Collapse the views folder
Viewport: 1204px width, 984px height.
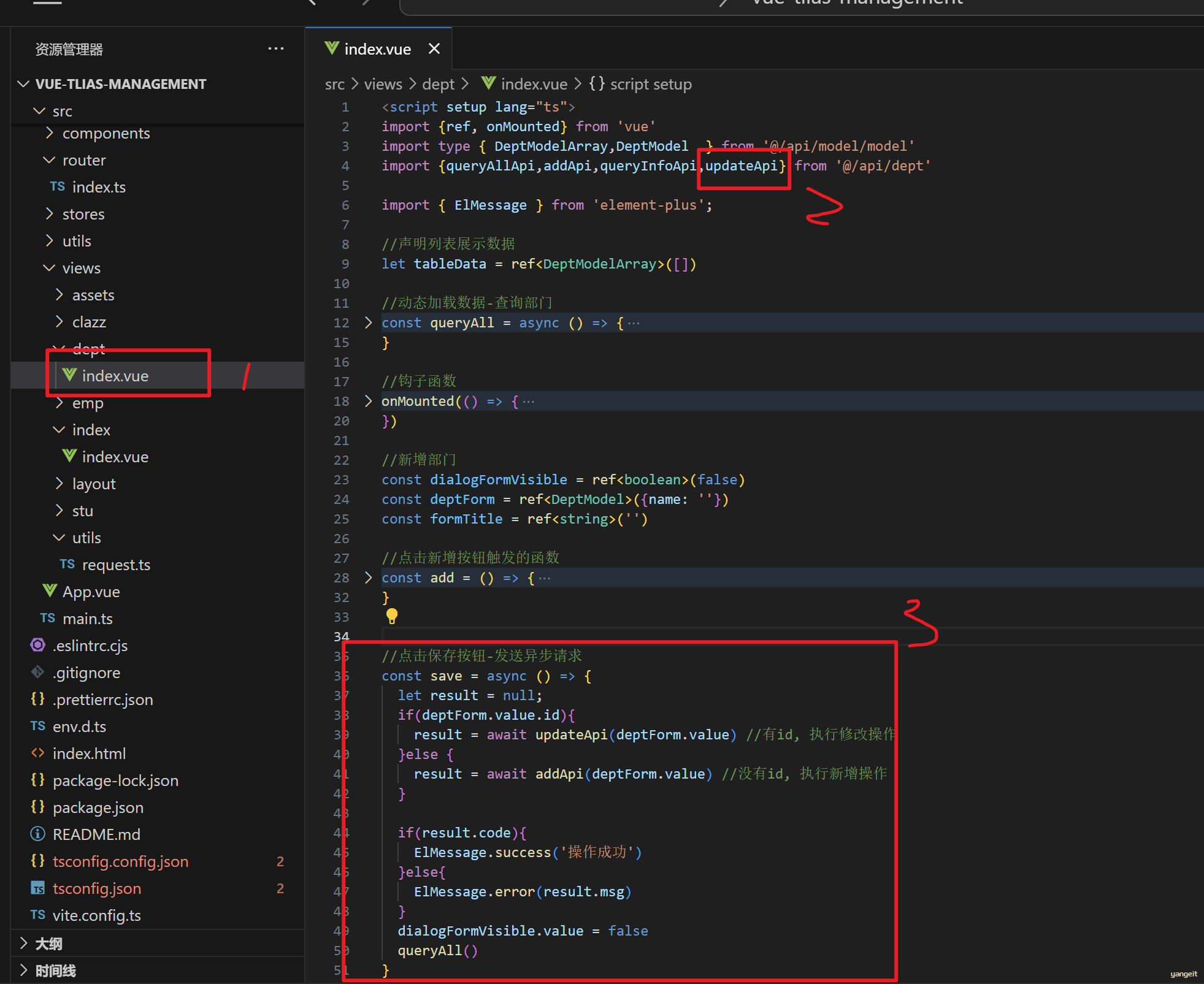point(50,268)
